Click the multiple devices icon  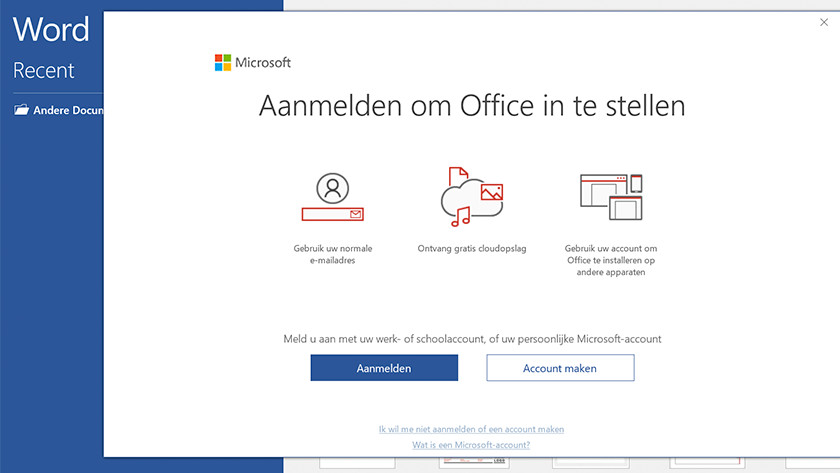coord(610,197)
